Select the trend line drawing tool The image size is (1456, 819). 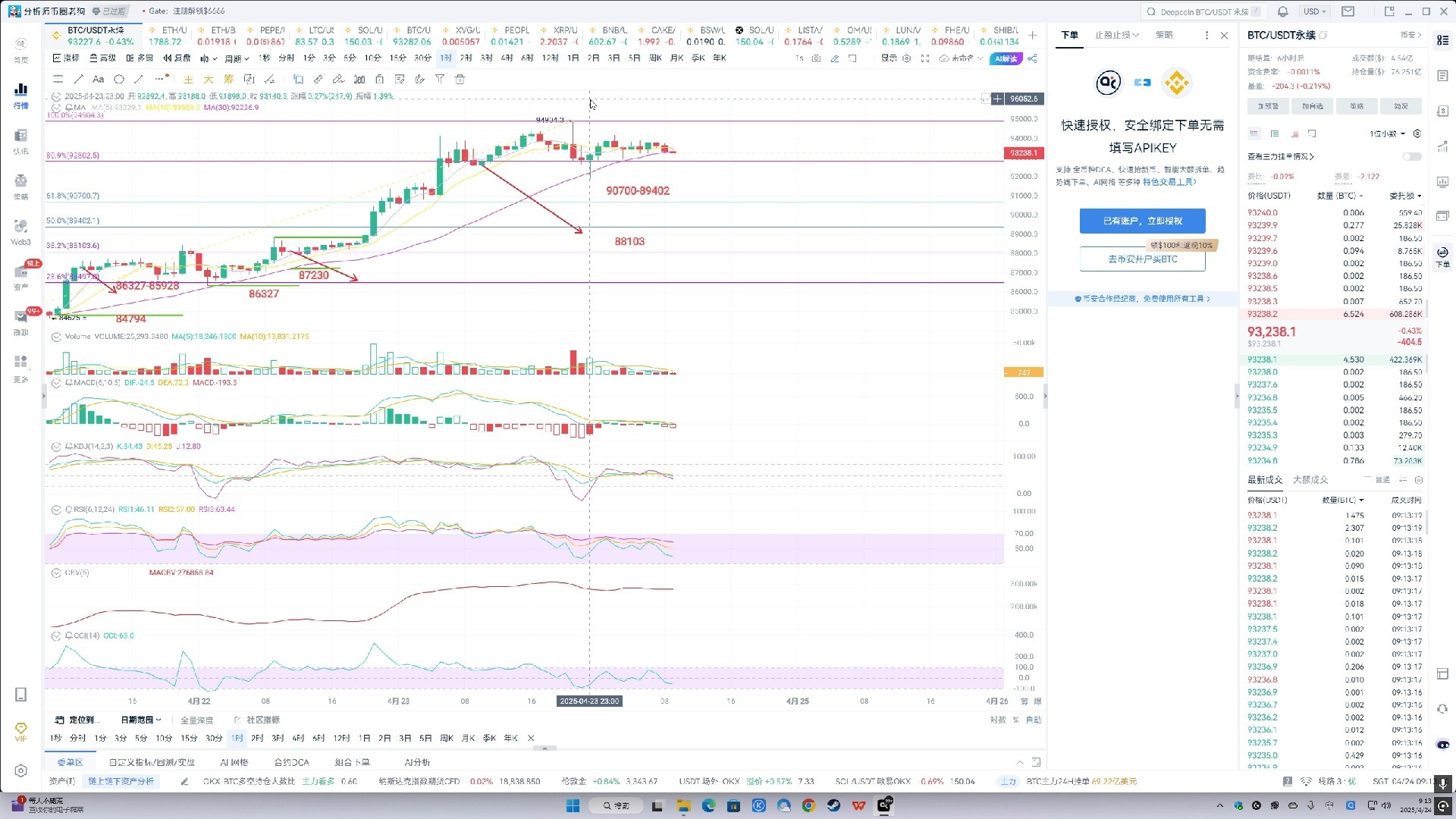(x=78, y=79)
